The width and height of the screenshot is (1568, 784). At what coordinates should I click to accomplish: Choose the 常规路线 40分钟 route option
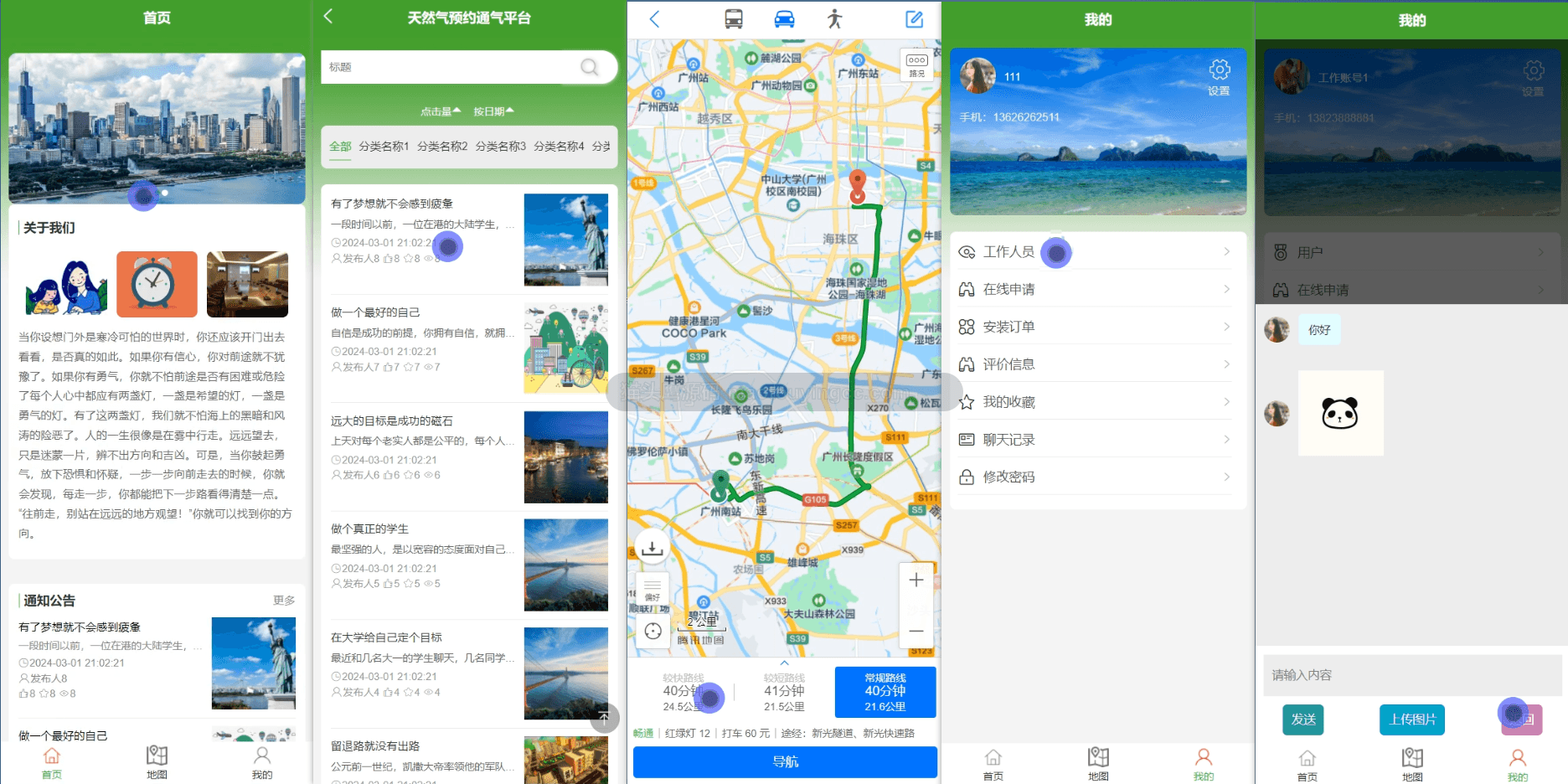coord(885,692)
